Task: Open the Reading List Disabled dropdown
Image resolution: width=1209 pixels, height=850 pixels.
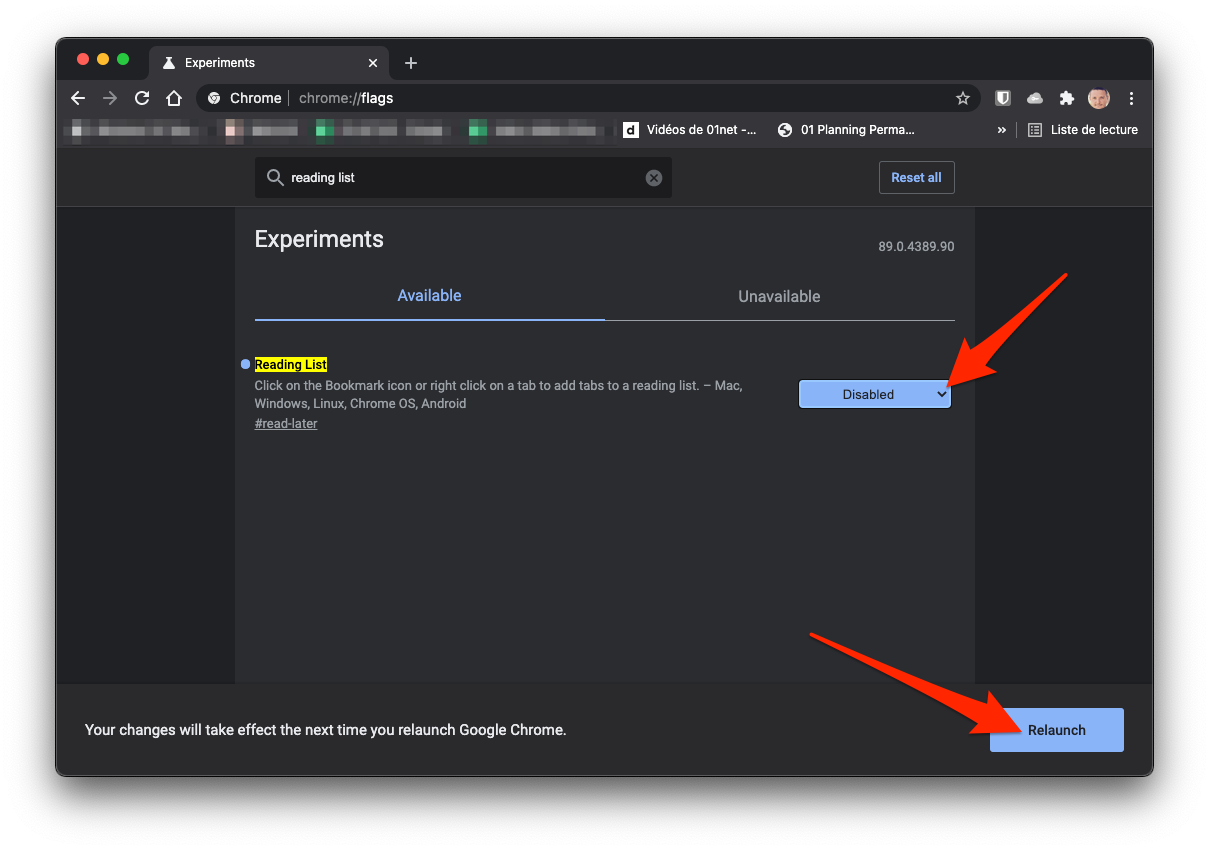Action: coord(875,394)
